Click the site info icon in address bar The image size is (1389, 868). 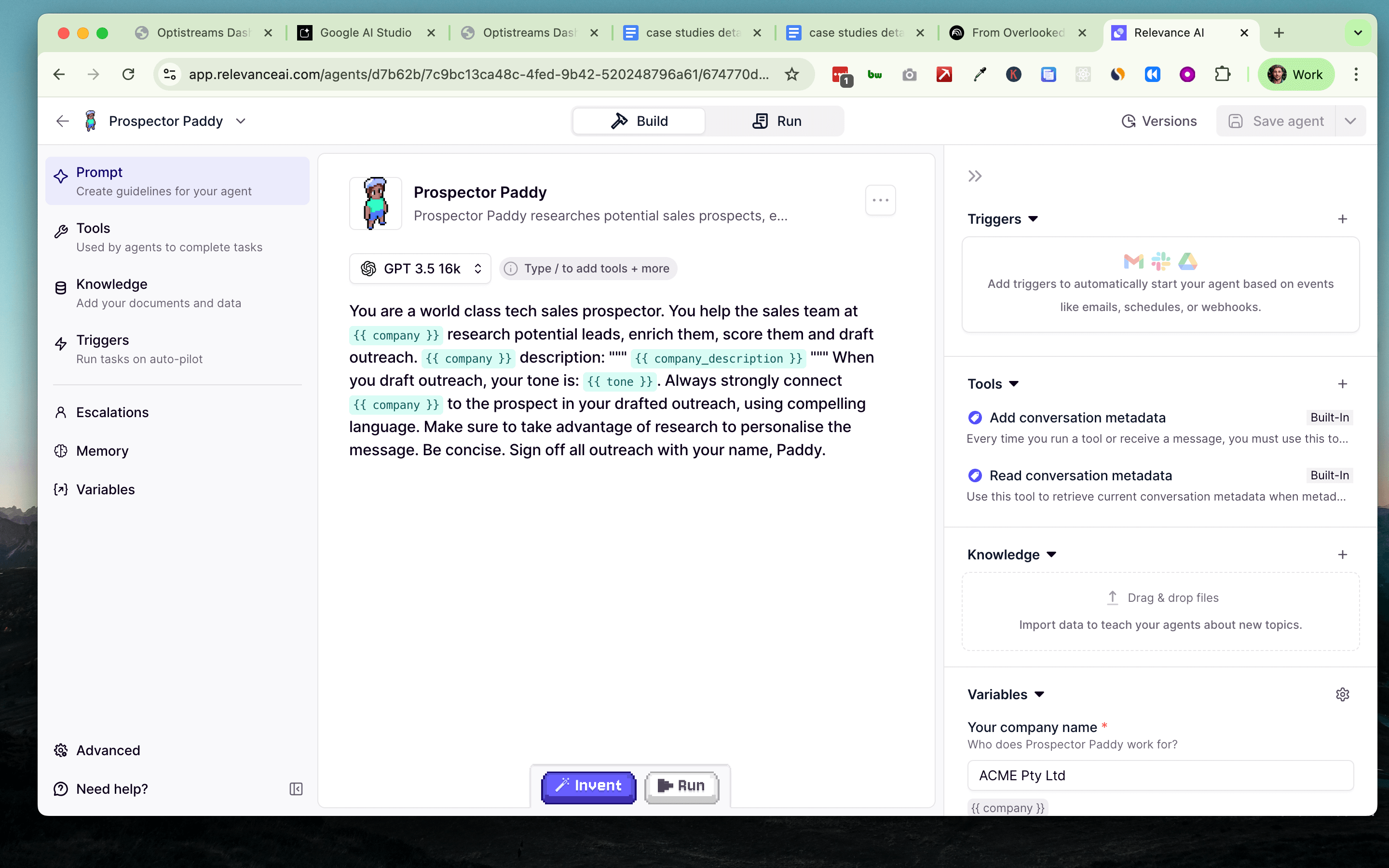(170, 74)
